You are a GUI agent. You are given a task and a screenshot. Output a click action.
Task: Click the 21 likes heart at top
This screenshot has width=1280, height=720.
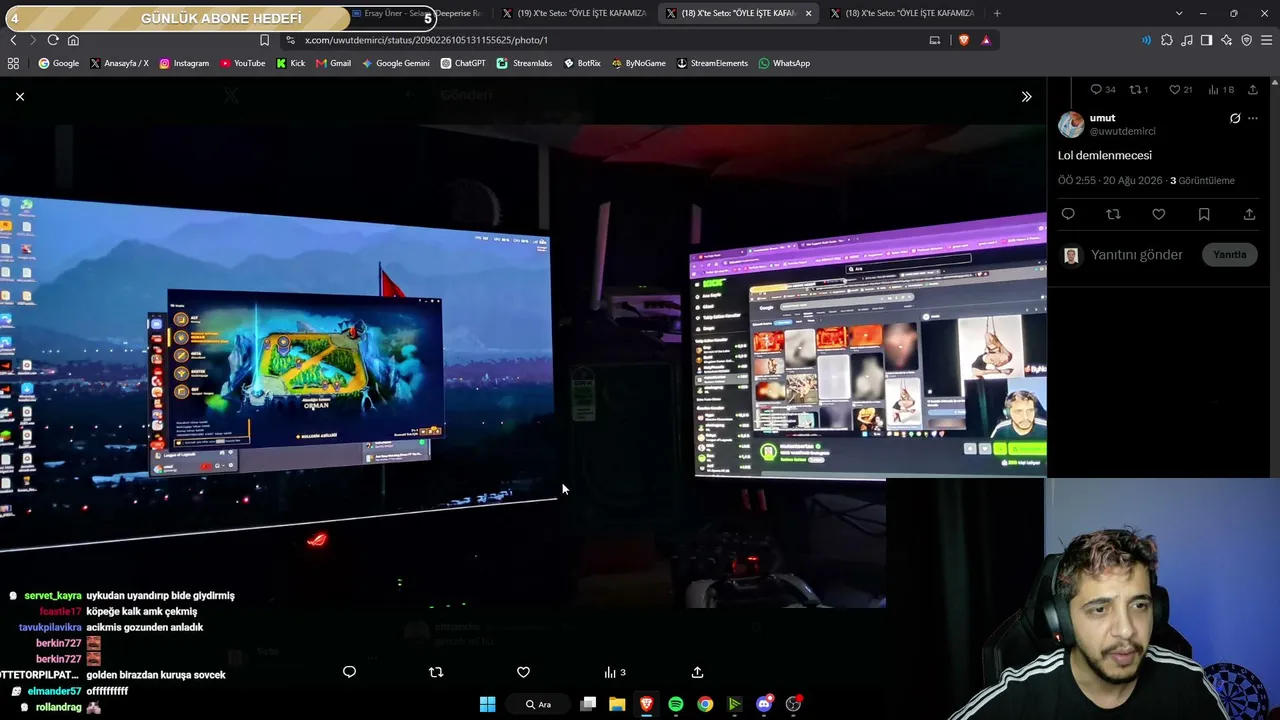[1181, 90]
